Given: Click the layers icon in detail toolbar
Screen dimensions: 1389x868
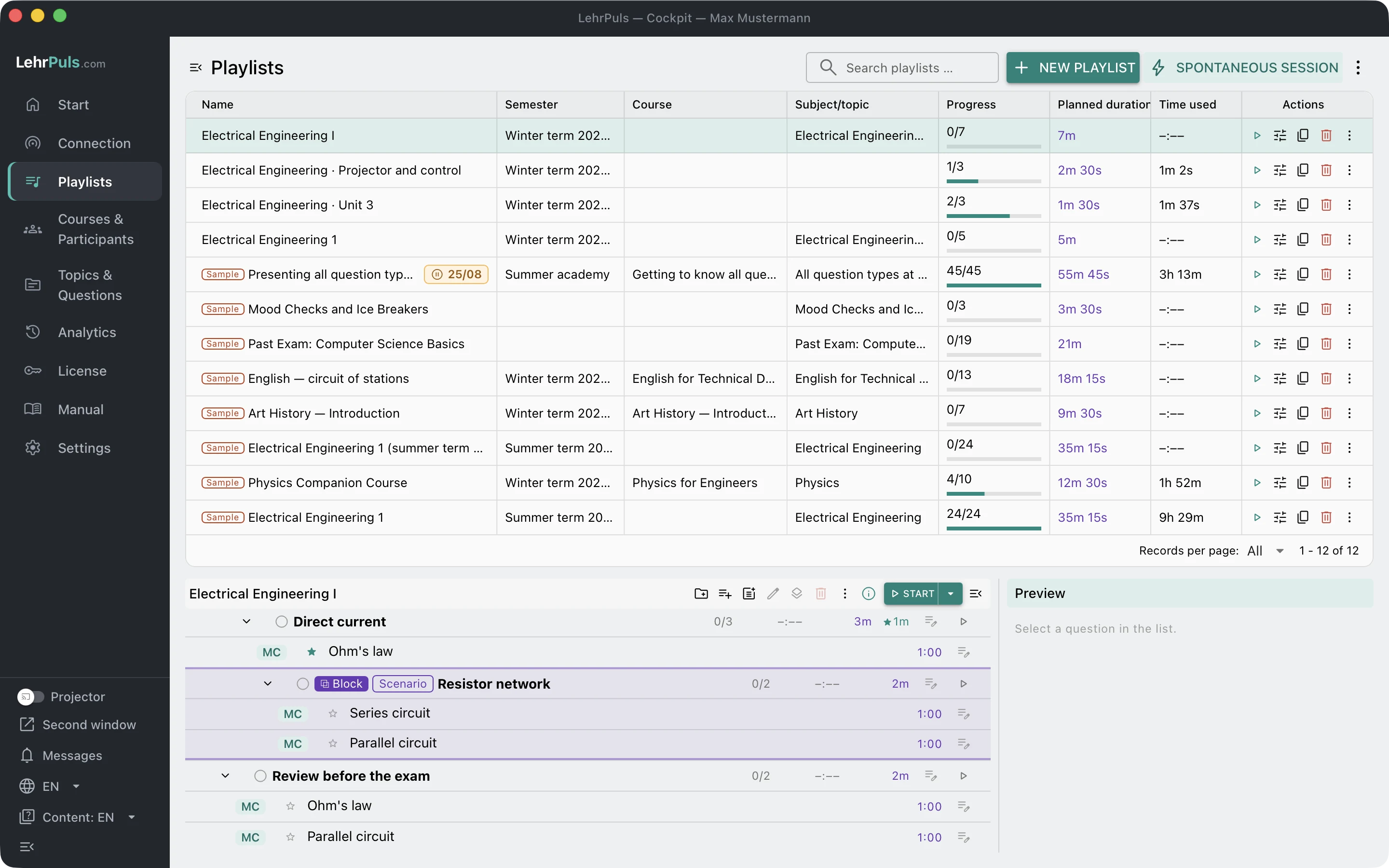Looking at the screenshot, I should 797,594.
